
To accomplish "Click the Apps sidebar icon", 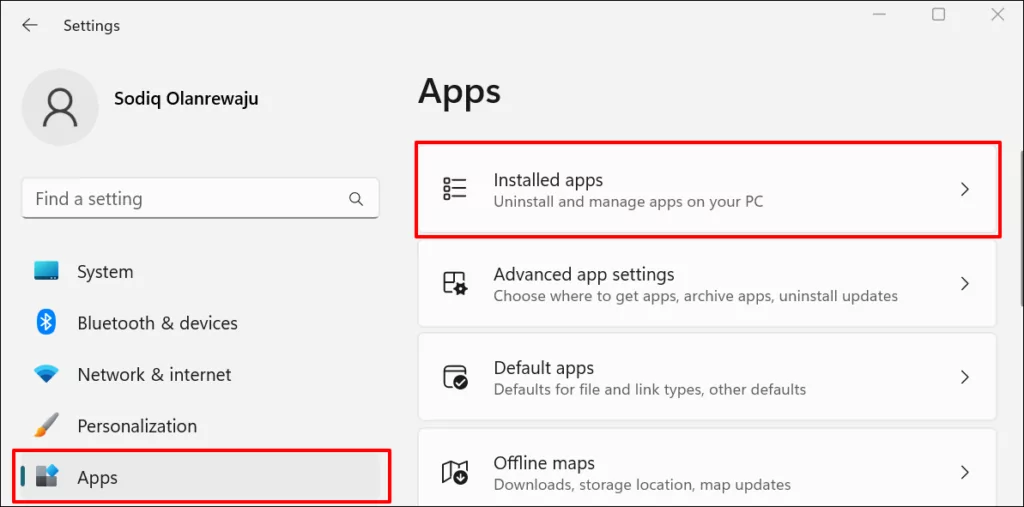I will 46,477.
